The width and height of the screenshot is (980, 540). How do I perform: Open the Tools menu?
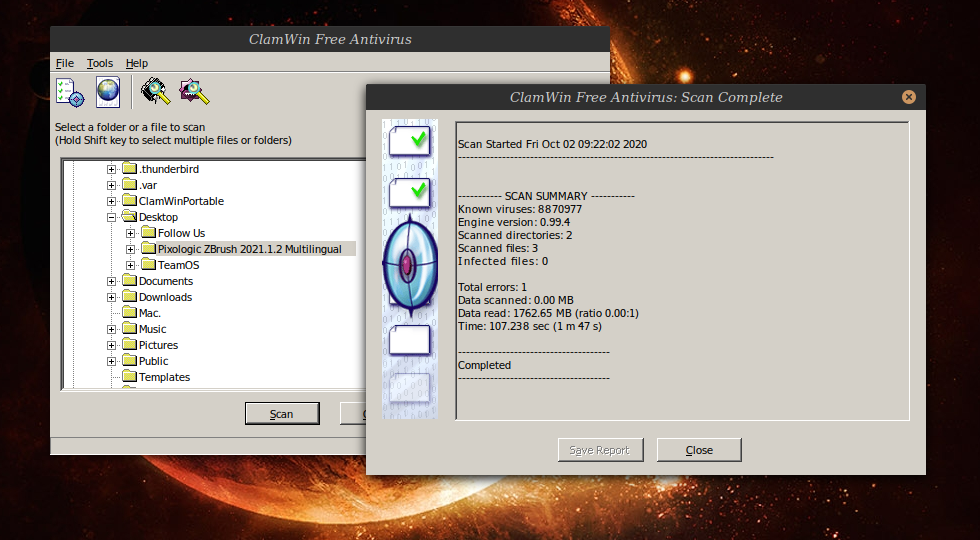pos(99,63)
